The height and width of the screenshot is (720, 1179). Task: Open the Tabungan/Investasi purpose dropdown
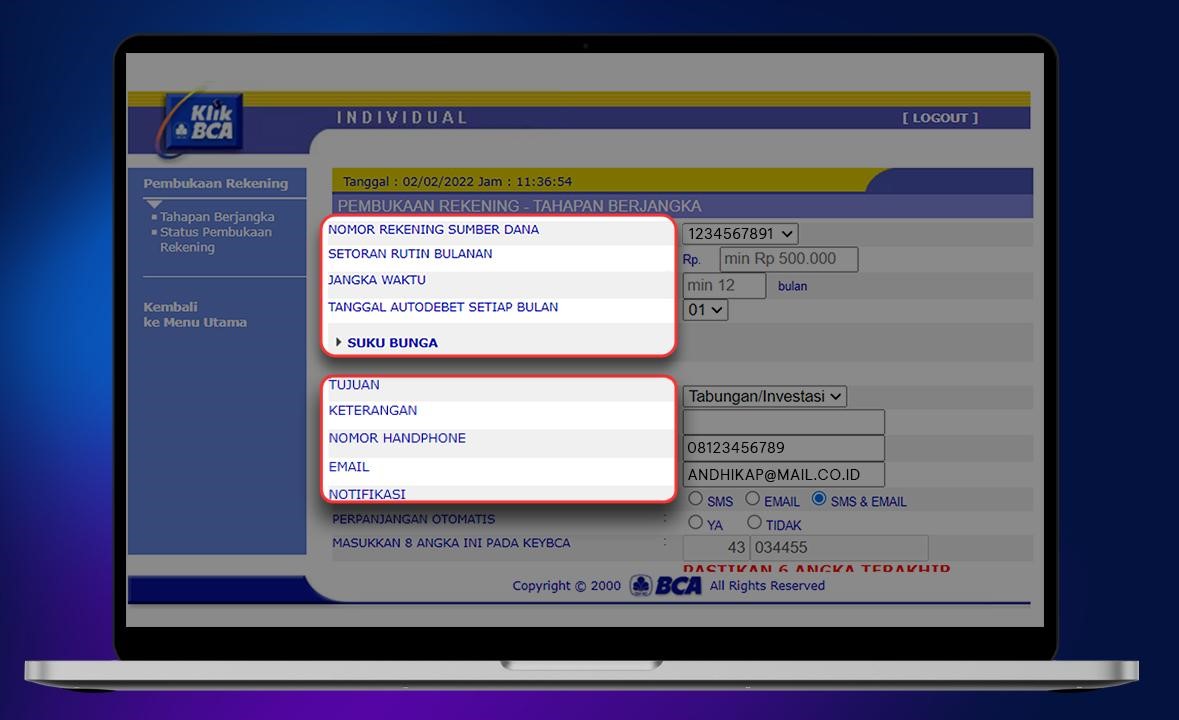(x=764, y=397)
